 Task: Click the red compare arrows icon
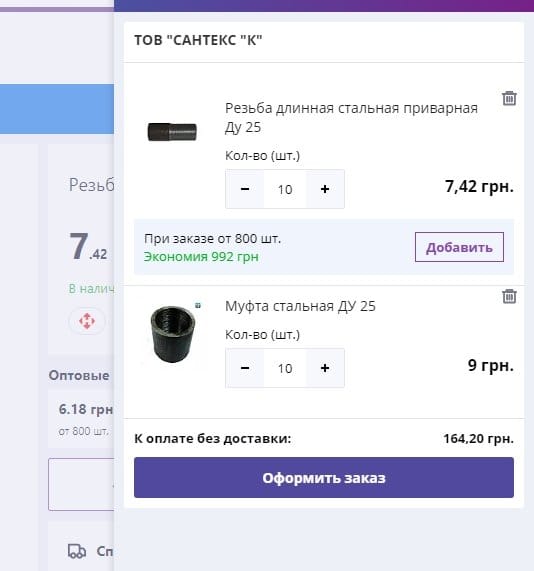87,321
